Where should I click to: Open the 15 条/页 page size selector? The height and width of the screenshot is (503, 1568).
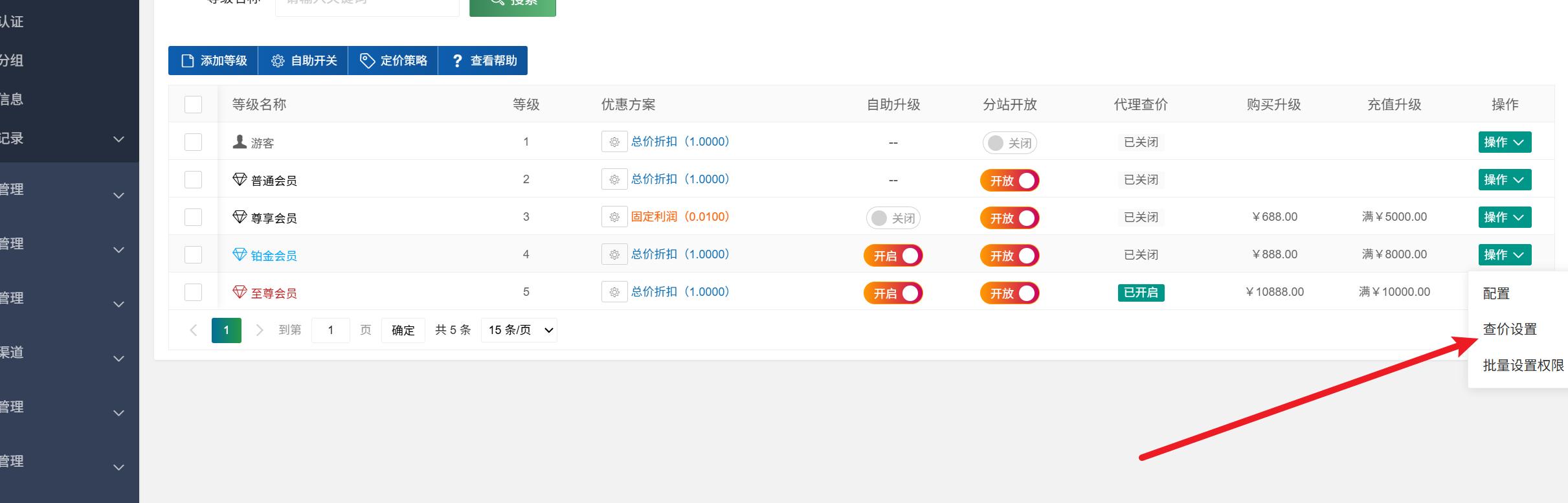pyautogui.click(x=519, y=330)
